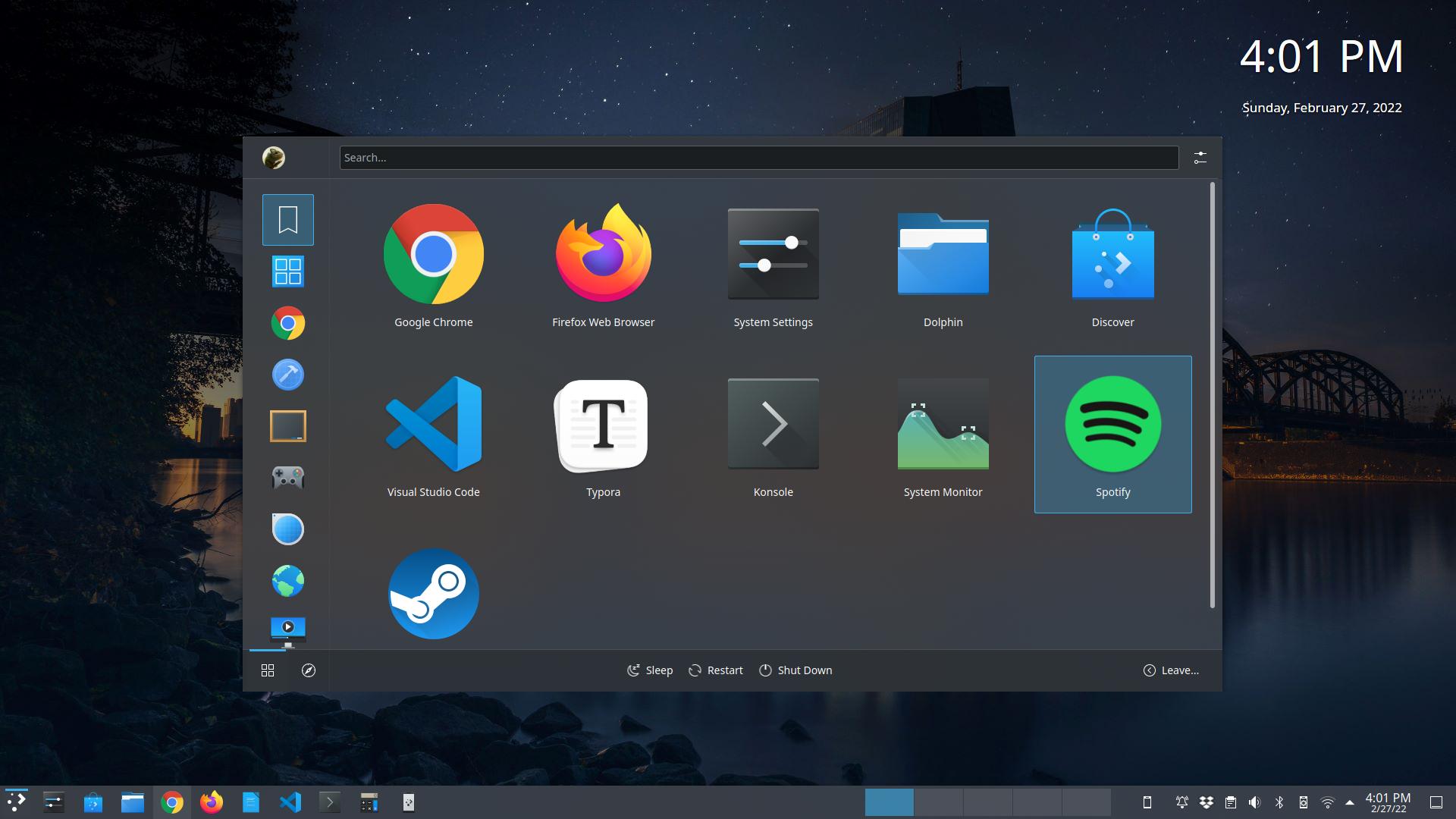The height and width of the screenshot is (819, 1456).
Task: Expand hidden tray icons with the arrow
Action: point(1350,802)
